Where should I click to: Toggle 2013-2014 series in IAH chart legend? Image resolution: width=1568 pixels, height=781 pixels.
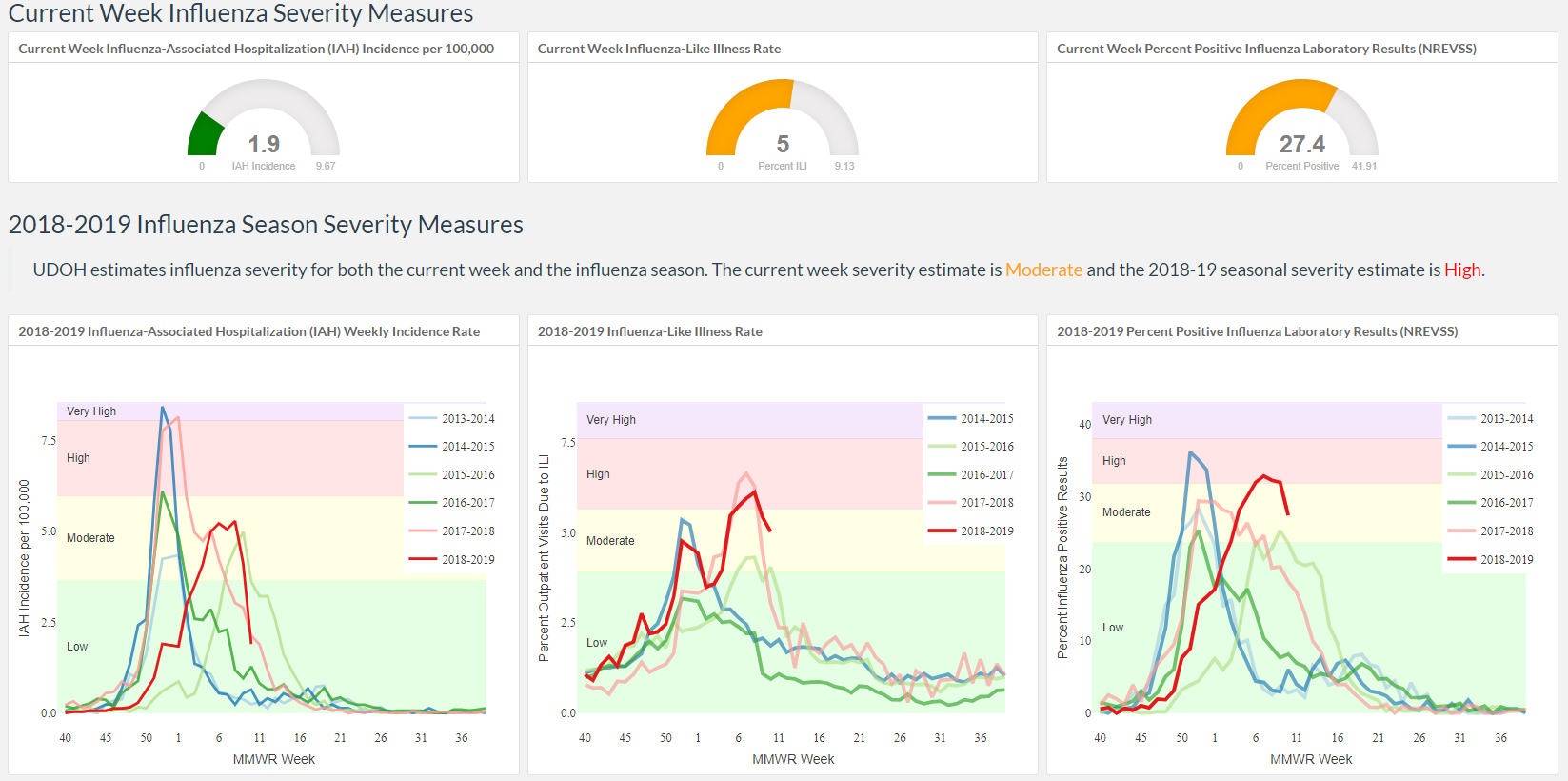451,418
